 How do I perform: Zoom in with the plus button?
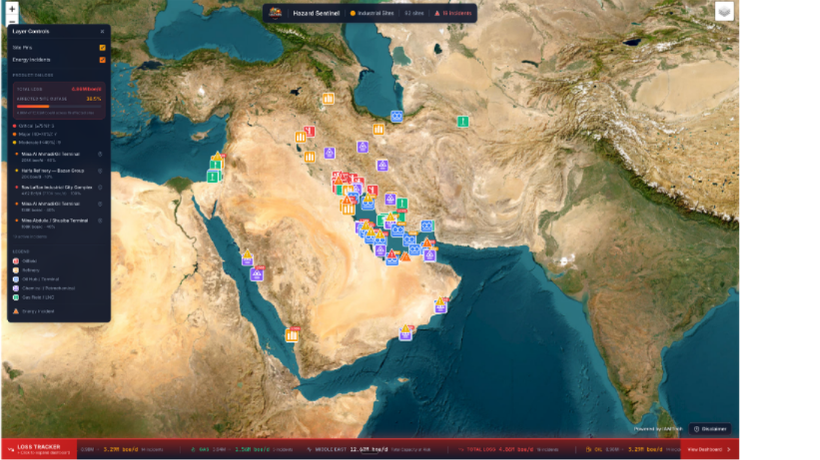12,8
